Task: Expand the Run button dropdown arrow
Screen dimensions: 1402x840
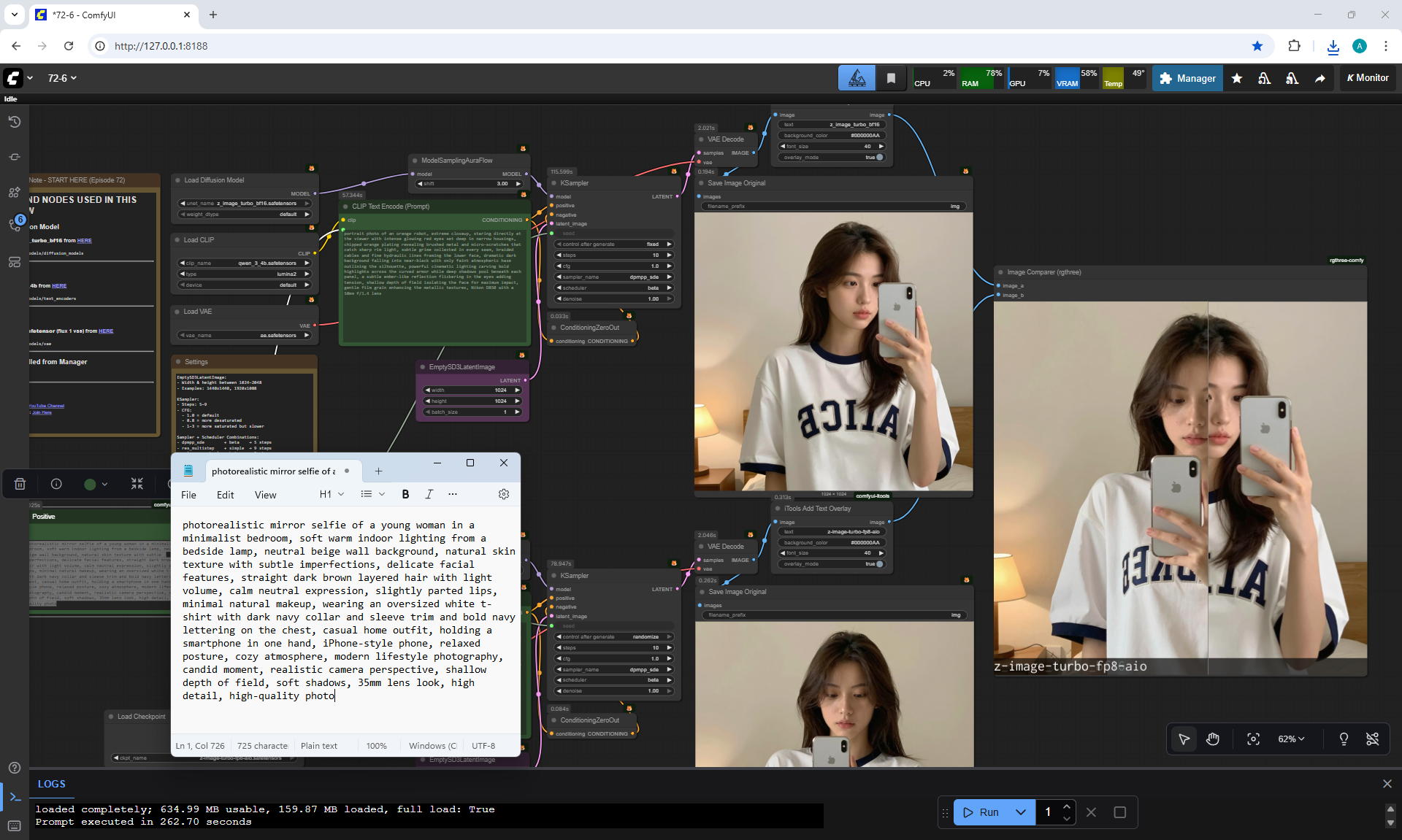Action: click(1021, 812)
